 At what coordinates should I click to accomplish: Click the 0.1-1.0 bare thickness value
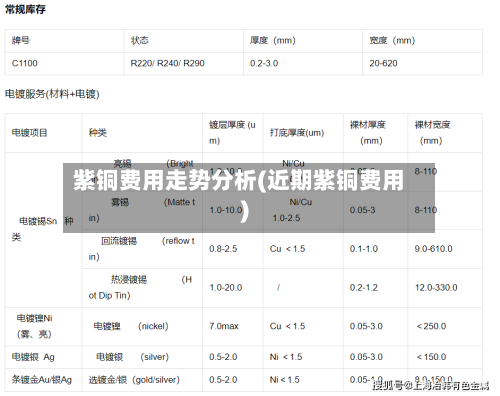pos(364,249)
